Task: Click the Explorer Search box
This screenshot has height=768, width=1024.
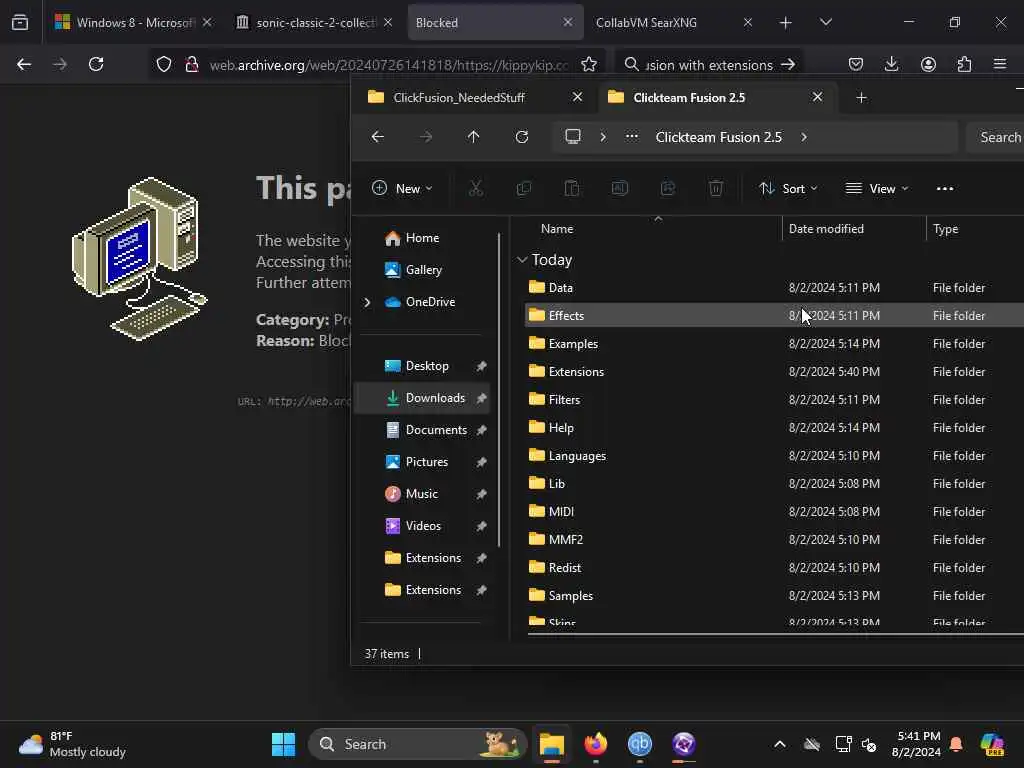Action: tap(995, 137)
